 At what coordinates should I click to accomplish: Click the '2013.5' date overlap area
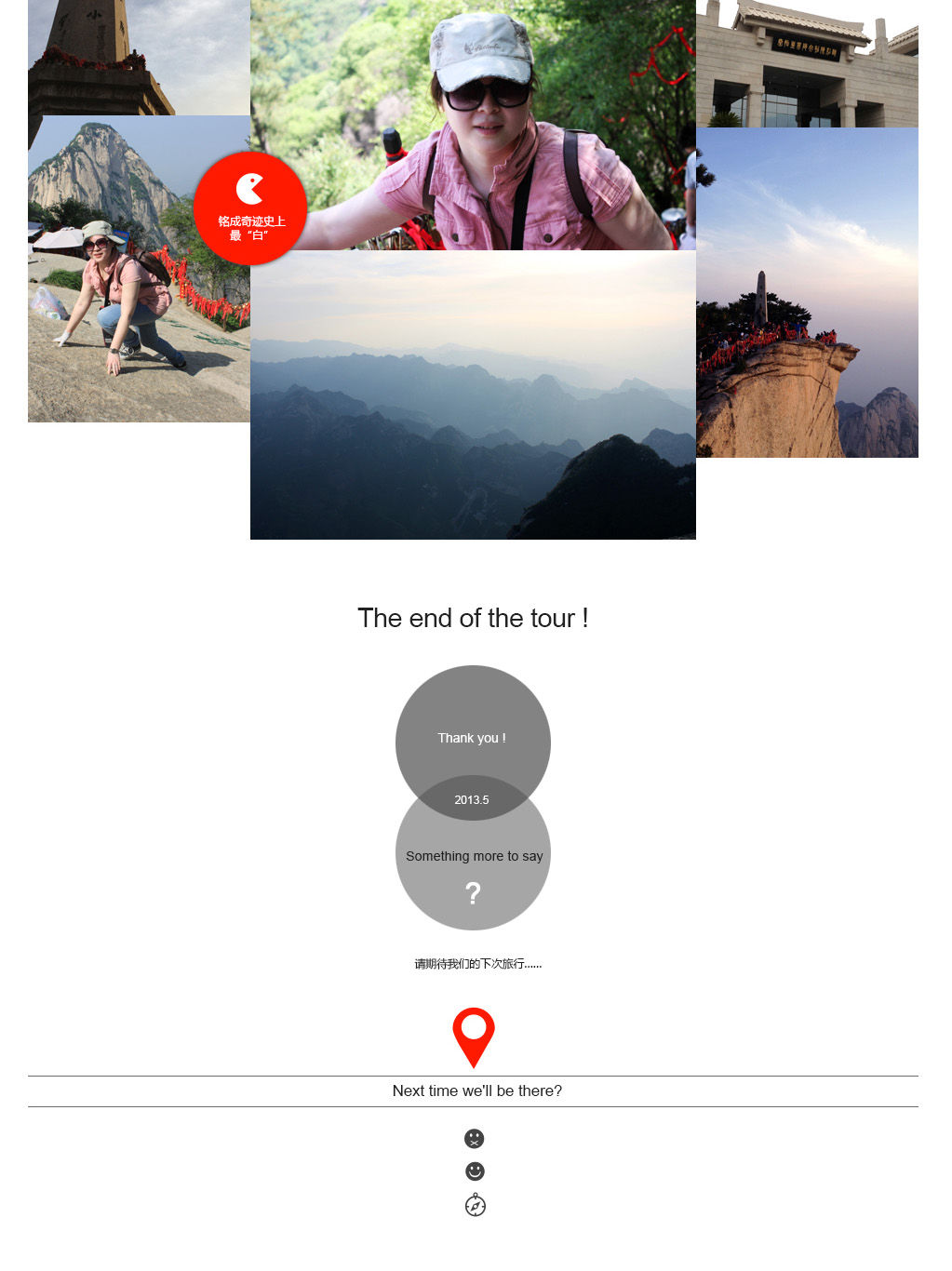472,799
